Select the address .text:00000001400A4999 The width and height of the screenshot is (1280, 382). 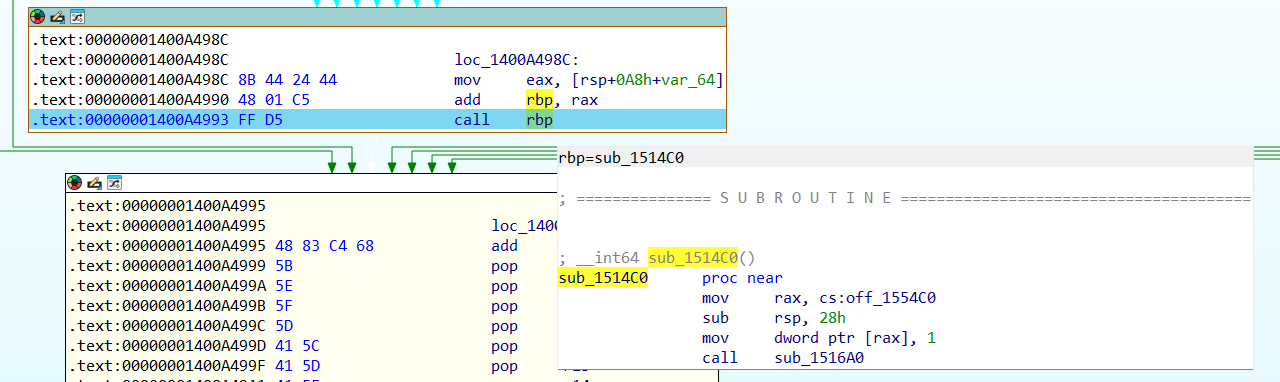pos(168,266)
